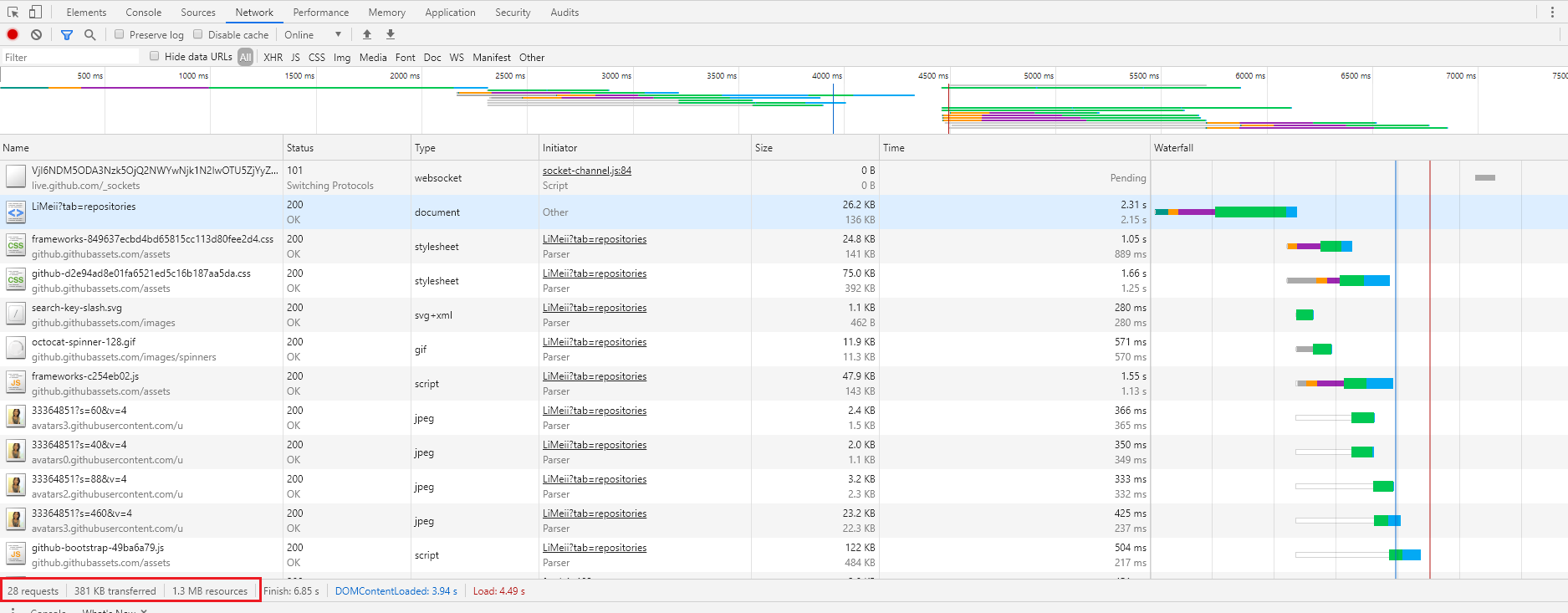The height and width of the screenshot is (613, 1568).
Task: Sort by the Type column header
Action: pos(475,147)
